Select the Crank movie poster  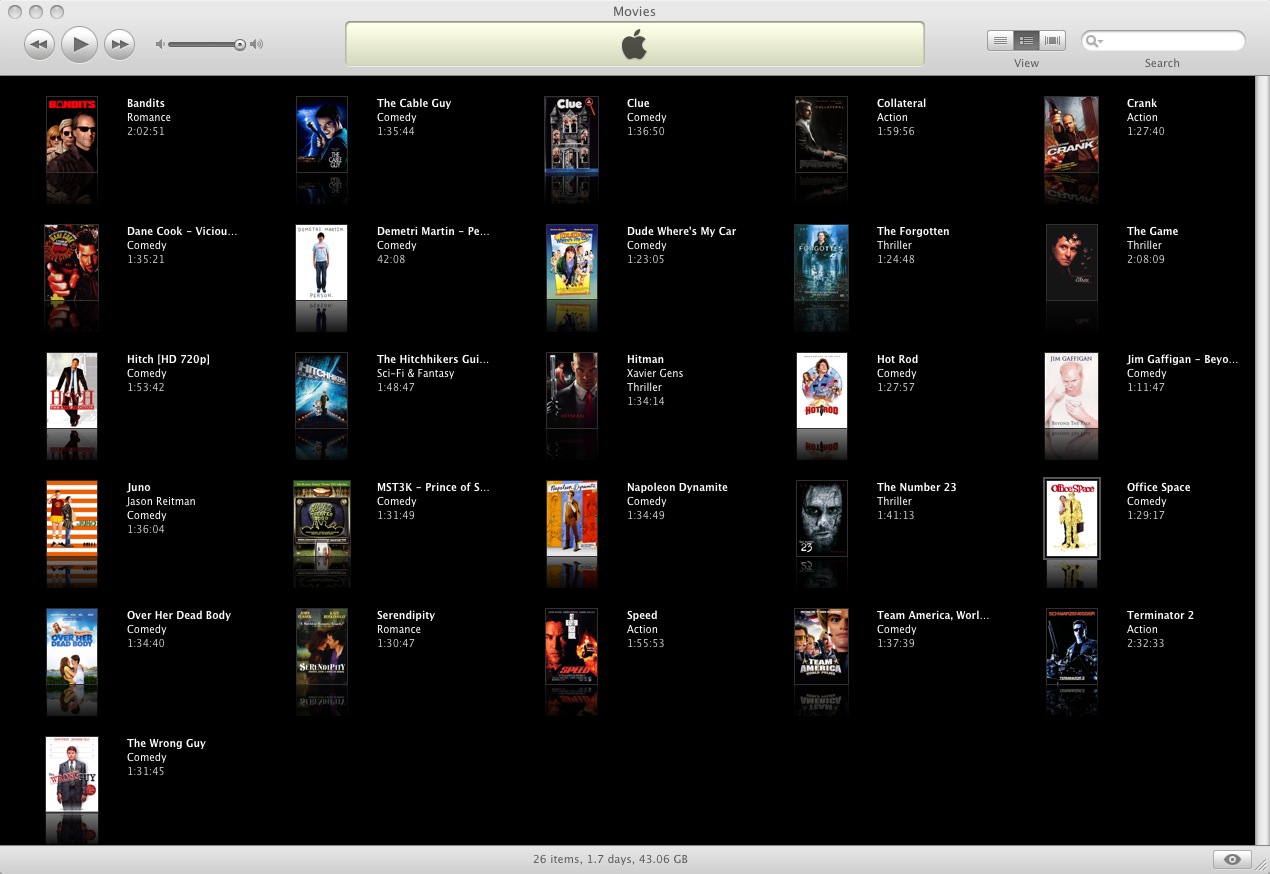point(1071,135)
